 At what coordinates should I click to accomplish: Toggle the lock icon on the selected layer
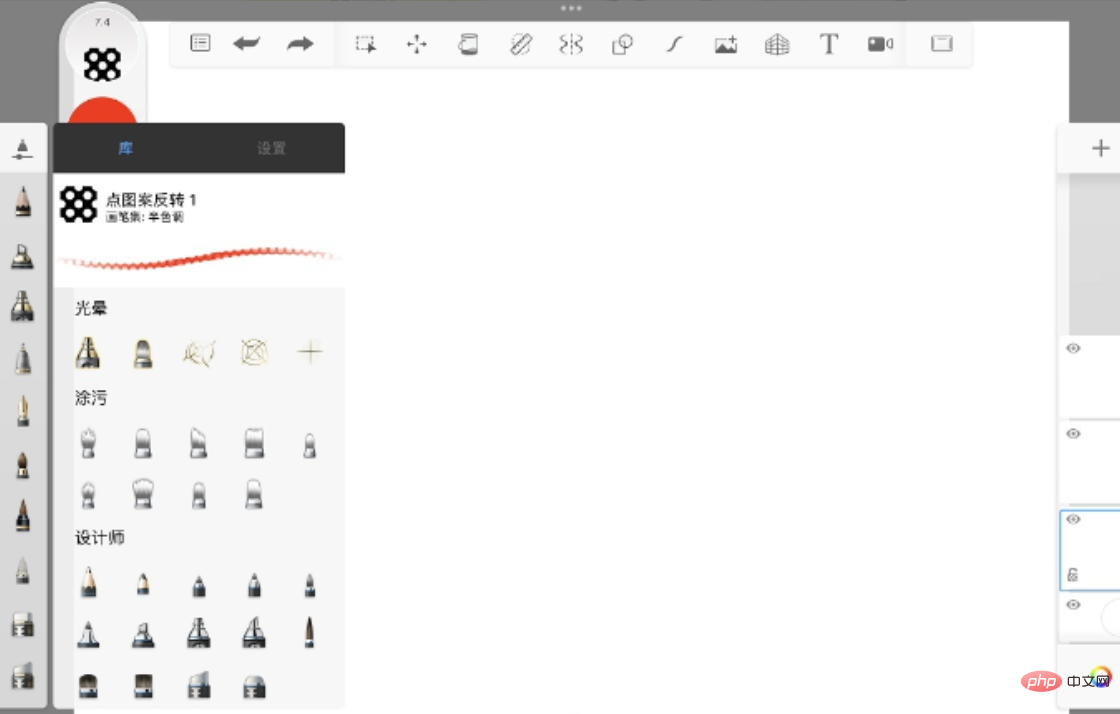pos(1072,574)
